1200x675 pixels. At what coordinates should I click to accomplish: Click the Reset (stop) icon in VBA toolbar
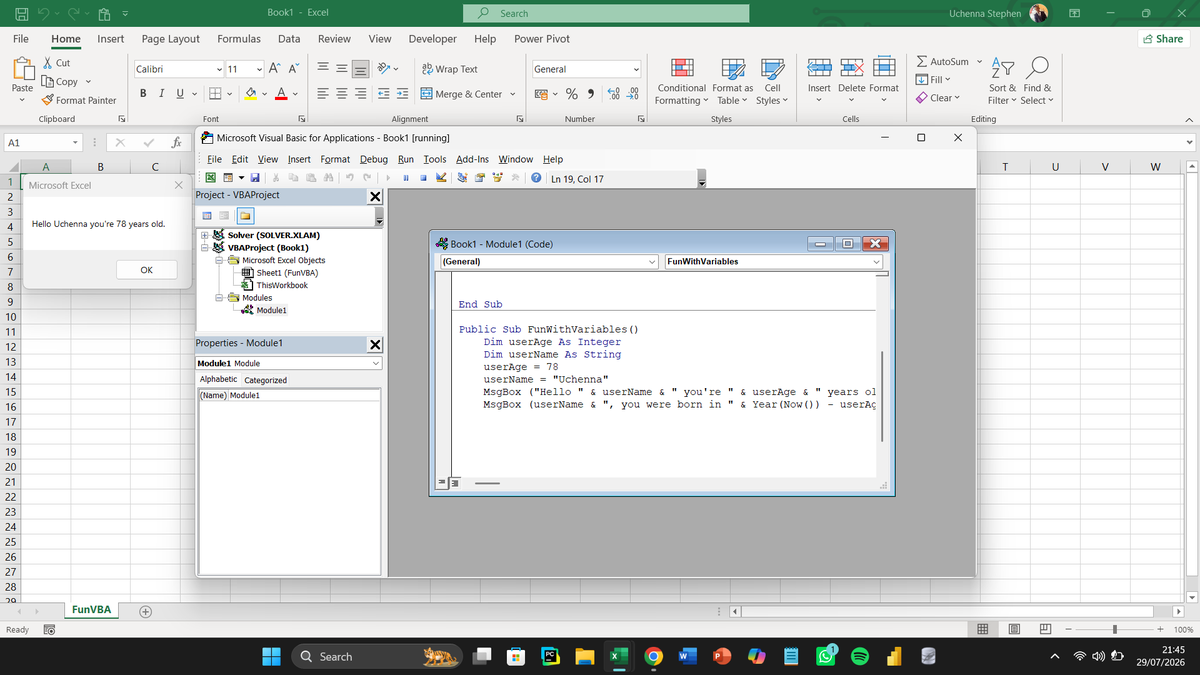(423, 178)
